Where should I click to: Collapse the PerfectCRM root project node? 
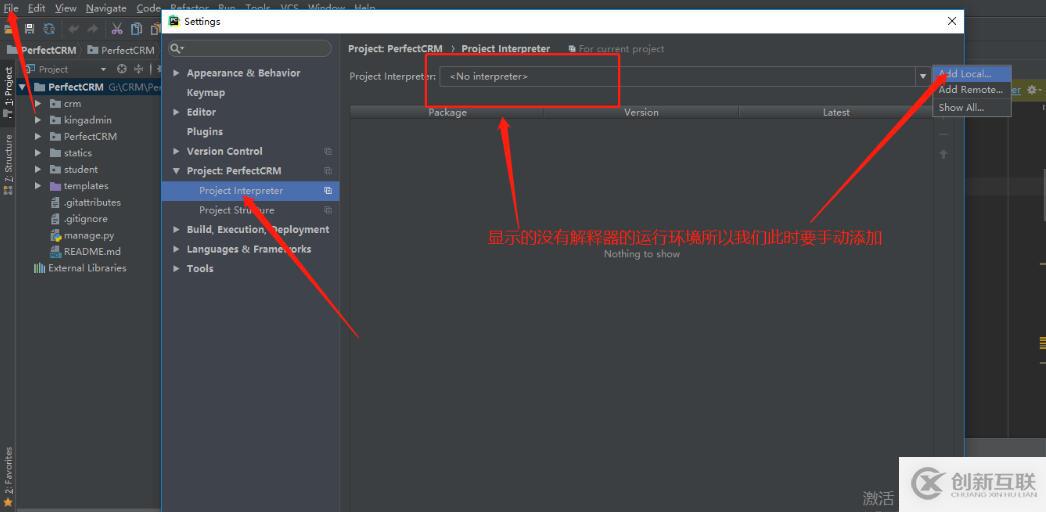[23, 87]
